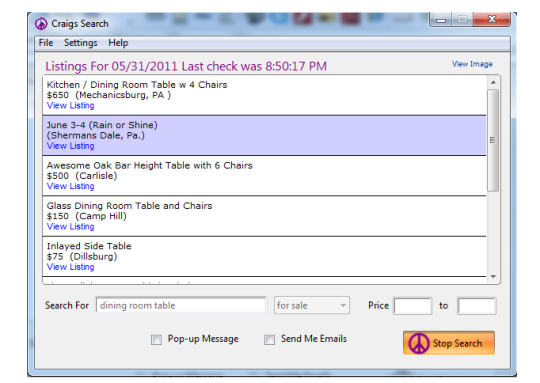Click the $75 (Dillsburg) price line
This screenshot has height=383, width=540.
(x=82, y=256)
